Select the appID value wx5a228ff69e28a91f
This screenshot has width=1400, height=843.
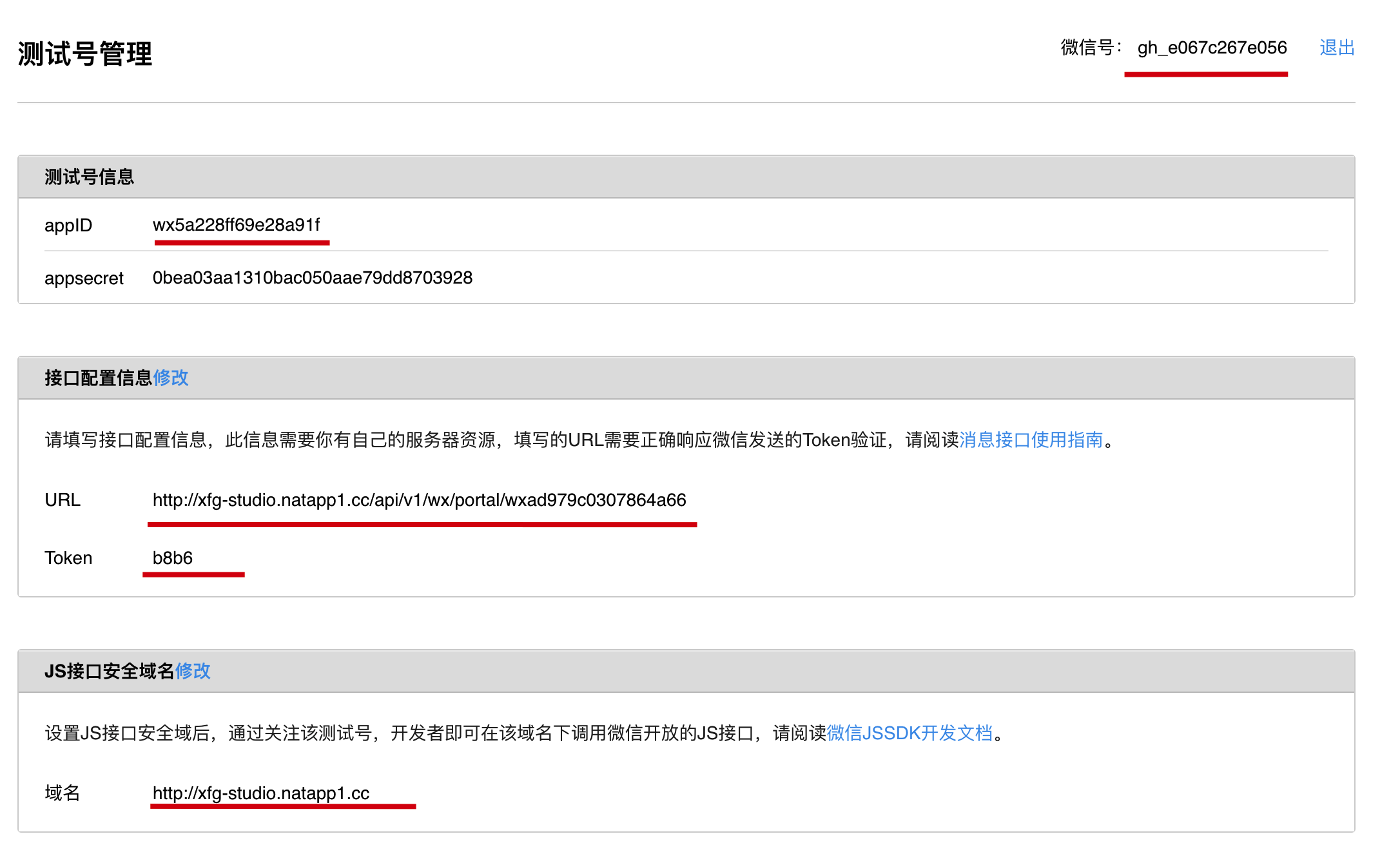point(236,225)
